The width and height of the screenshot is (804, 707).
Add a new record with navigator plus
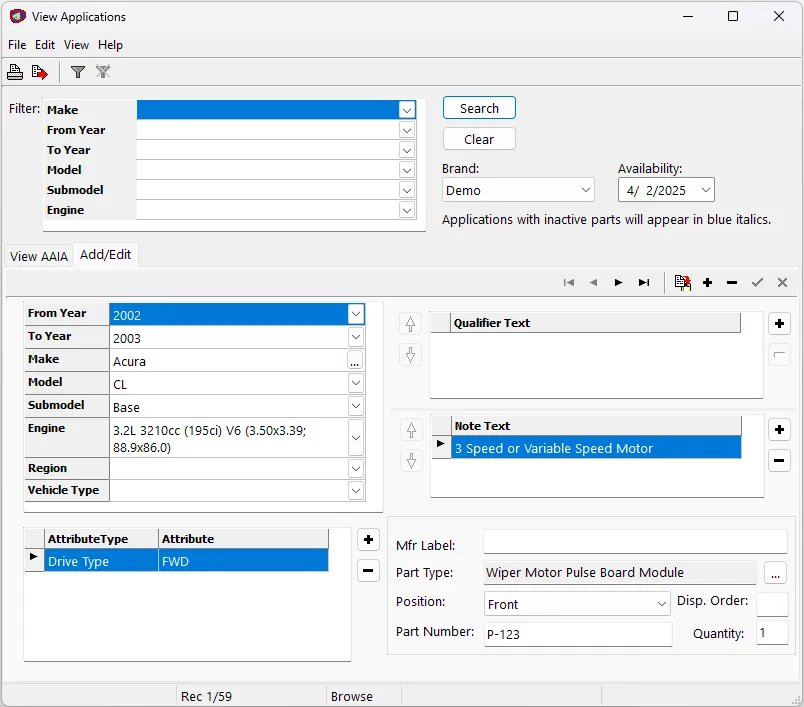708,283
